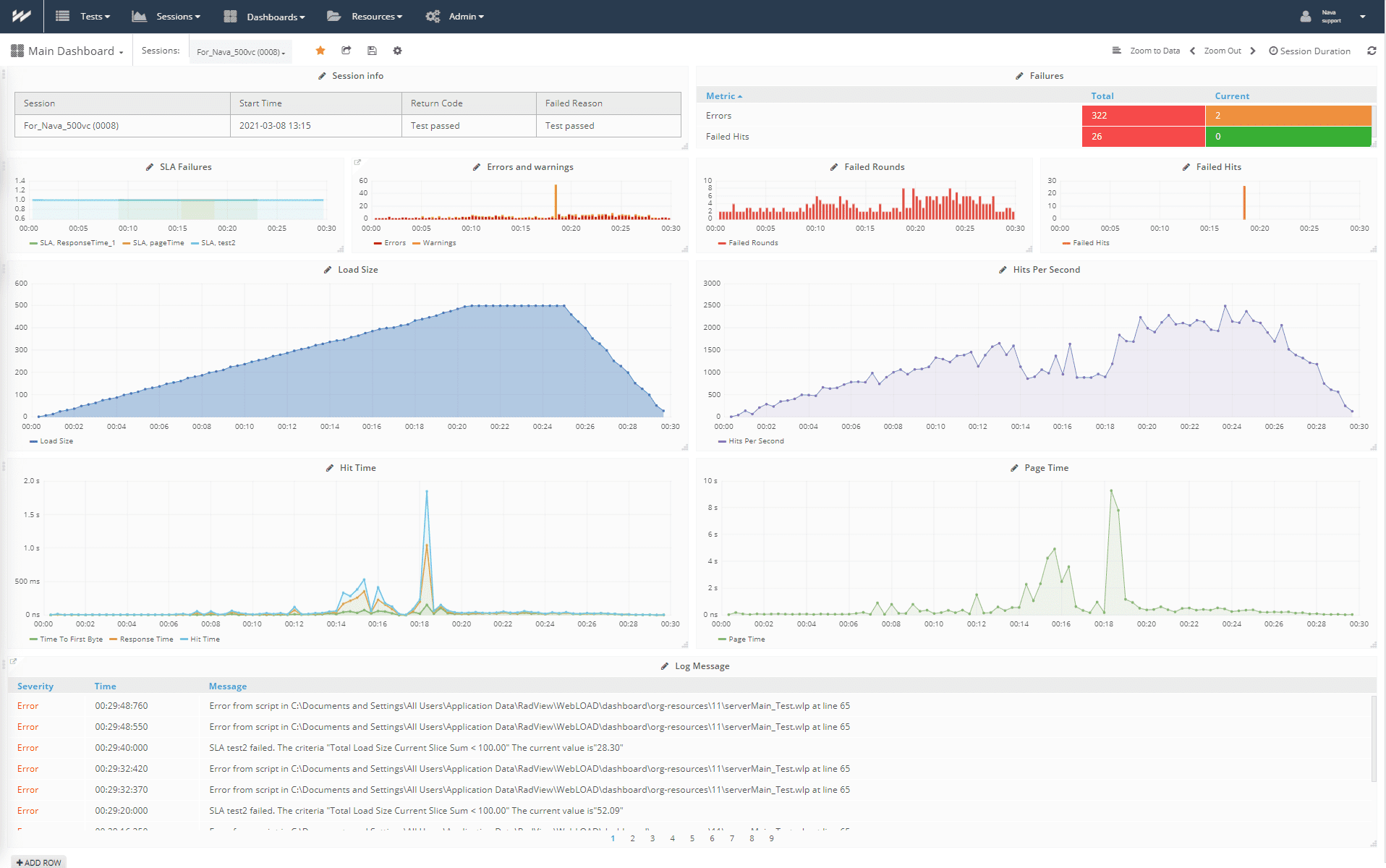Click the ADD ROW button
Screen dimensions: 1386x868
pyautogui.click(x=38, y=861)
